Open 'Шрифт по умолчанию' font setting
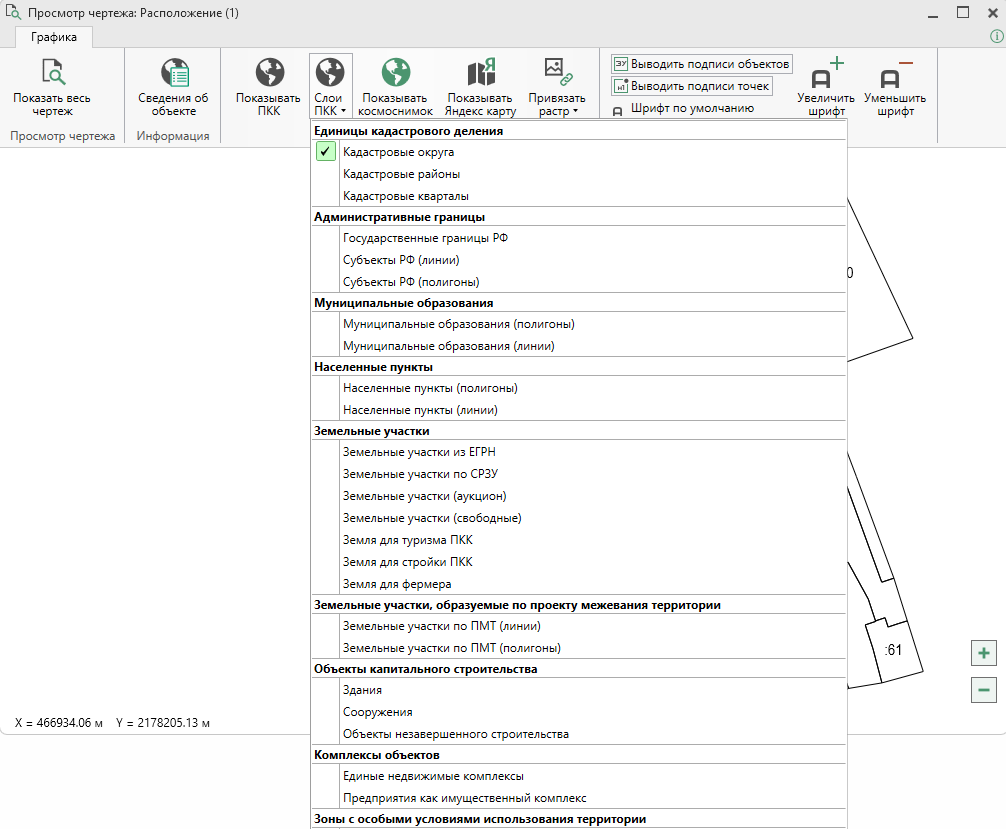 point(691,108)
